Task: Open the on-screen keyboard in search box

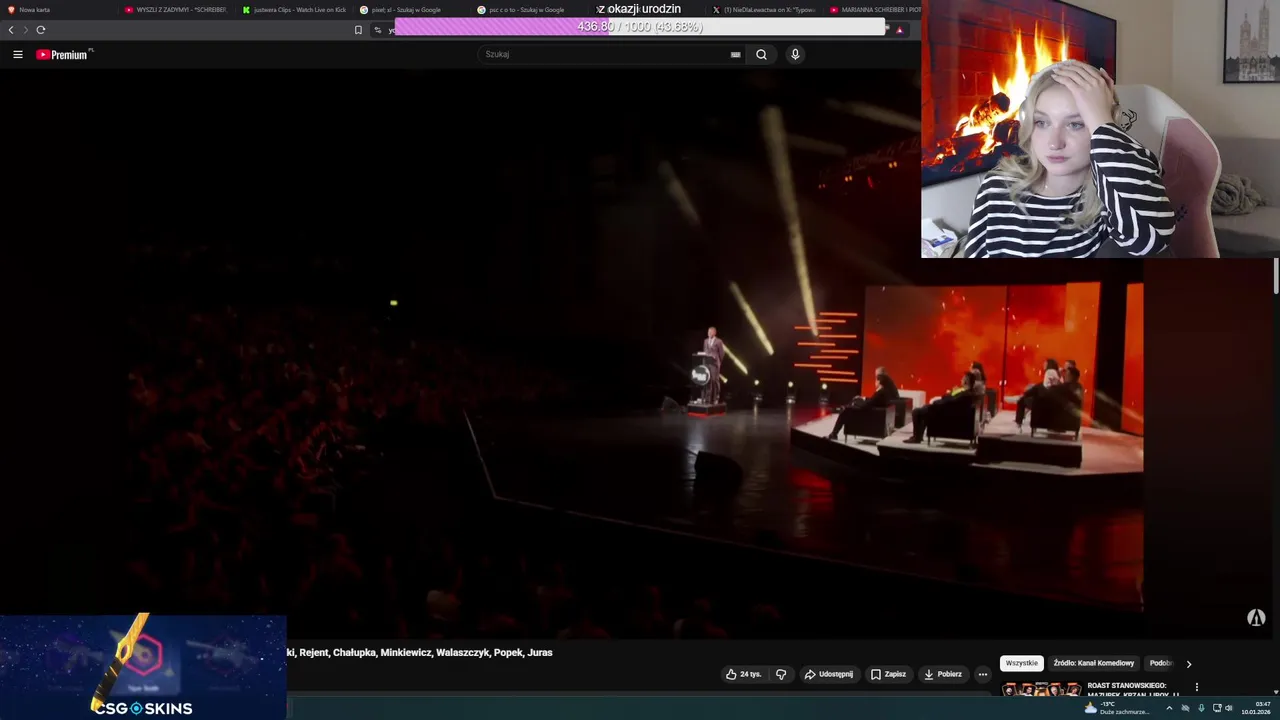Action: pyautogui.click(x=735, y=54)
